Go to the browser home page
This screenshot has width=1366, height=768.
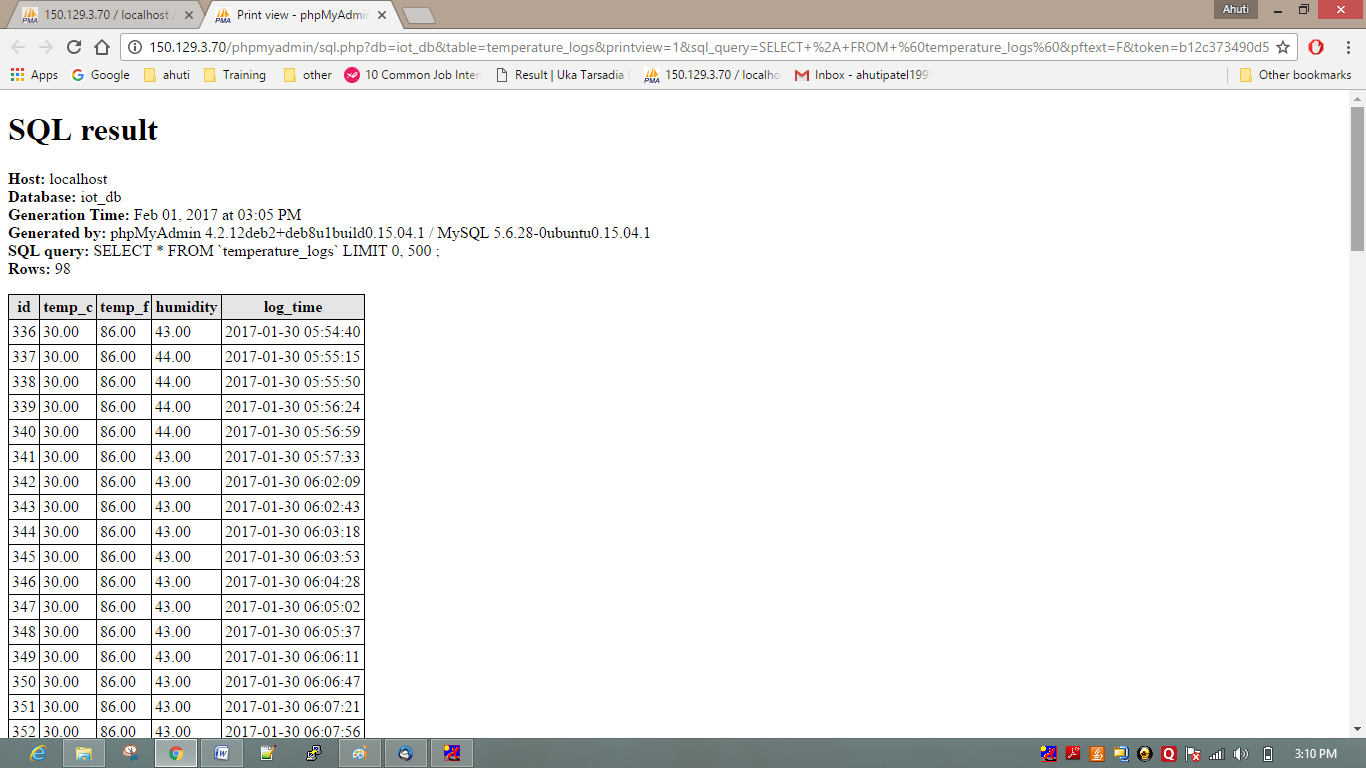[x=101, y=47]
